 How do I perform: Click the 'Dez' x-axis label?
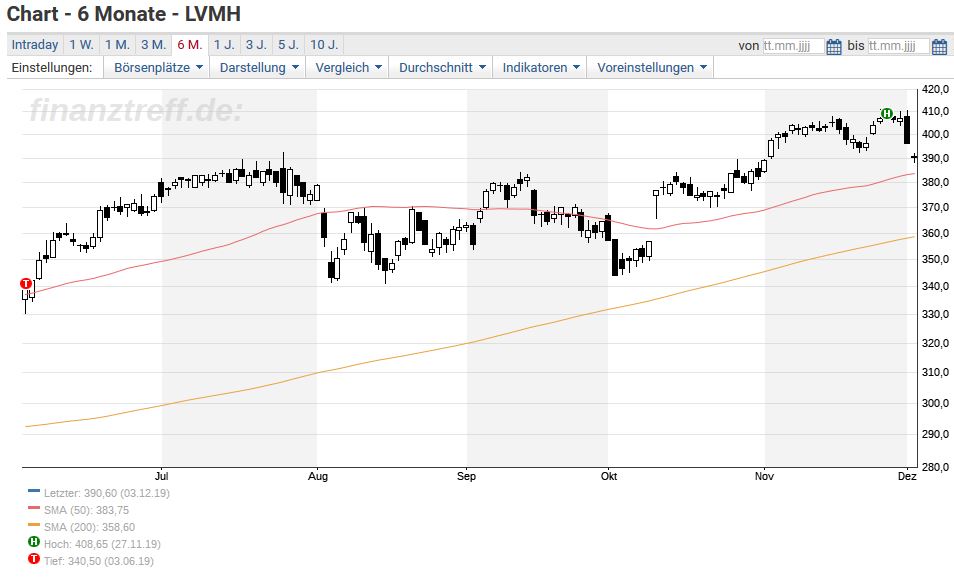(907, 476)
